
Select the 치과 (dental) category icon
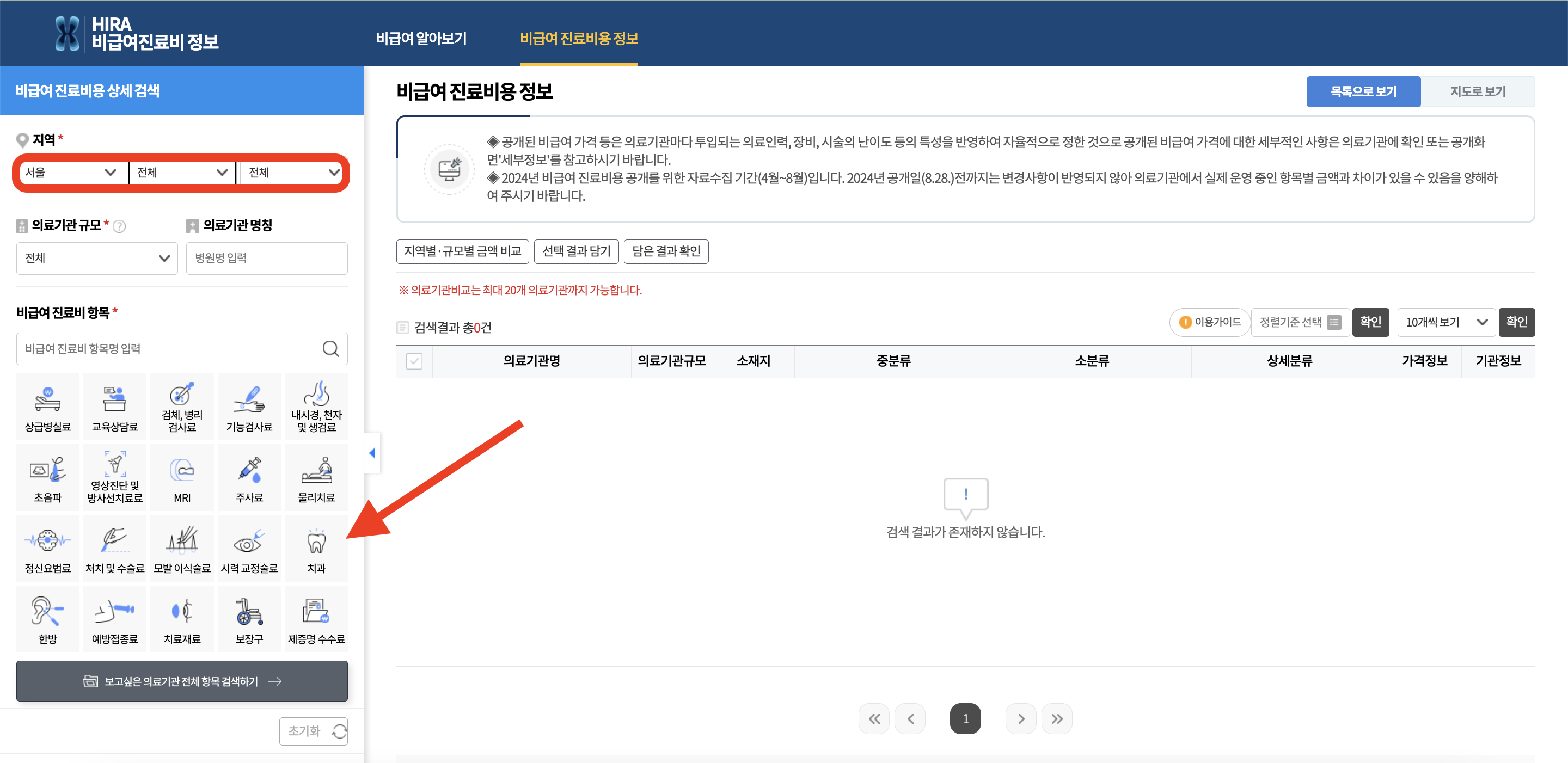pos(316,546)
